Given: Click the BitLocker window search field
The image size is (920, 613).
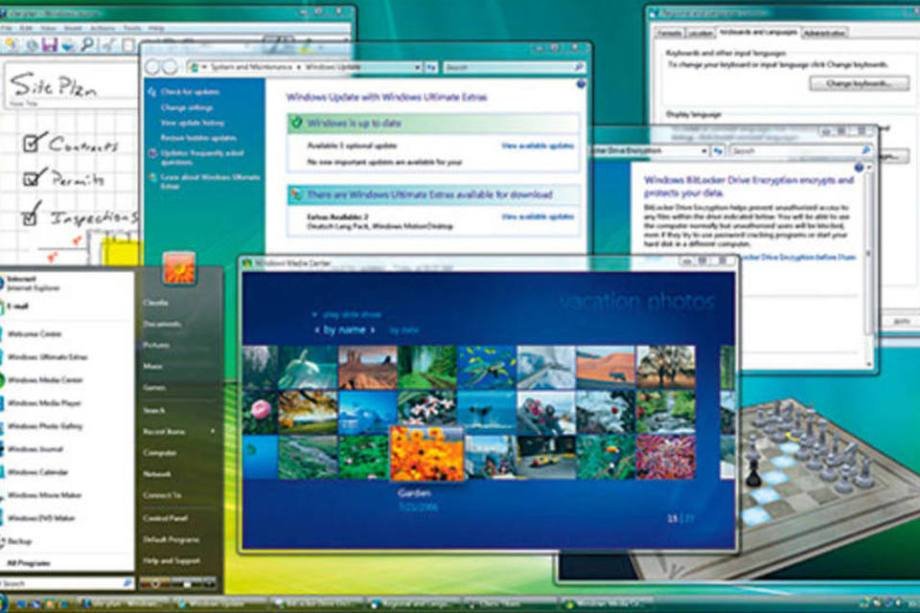Looking at the screenshot, I should [x=800, y=151].
